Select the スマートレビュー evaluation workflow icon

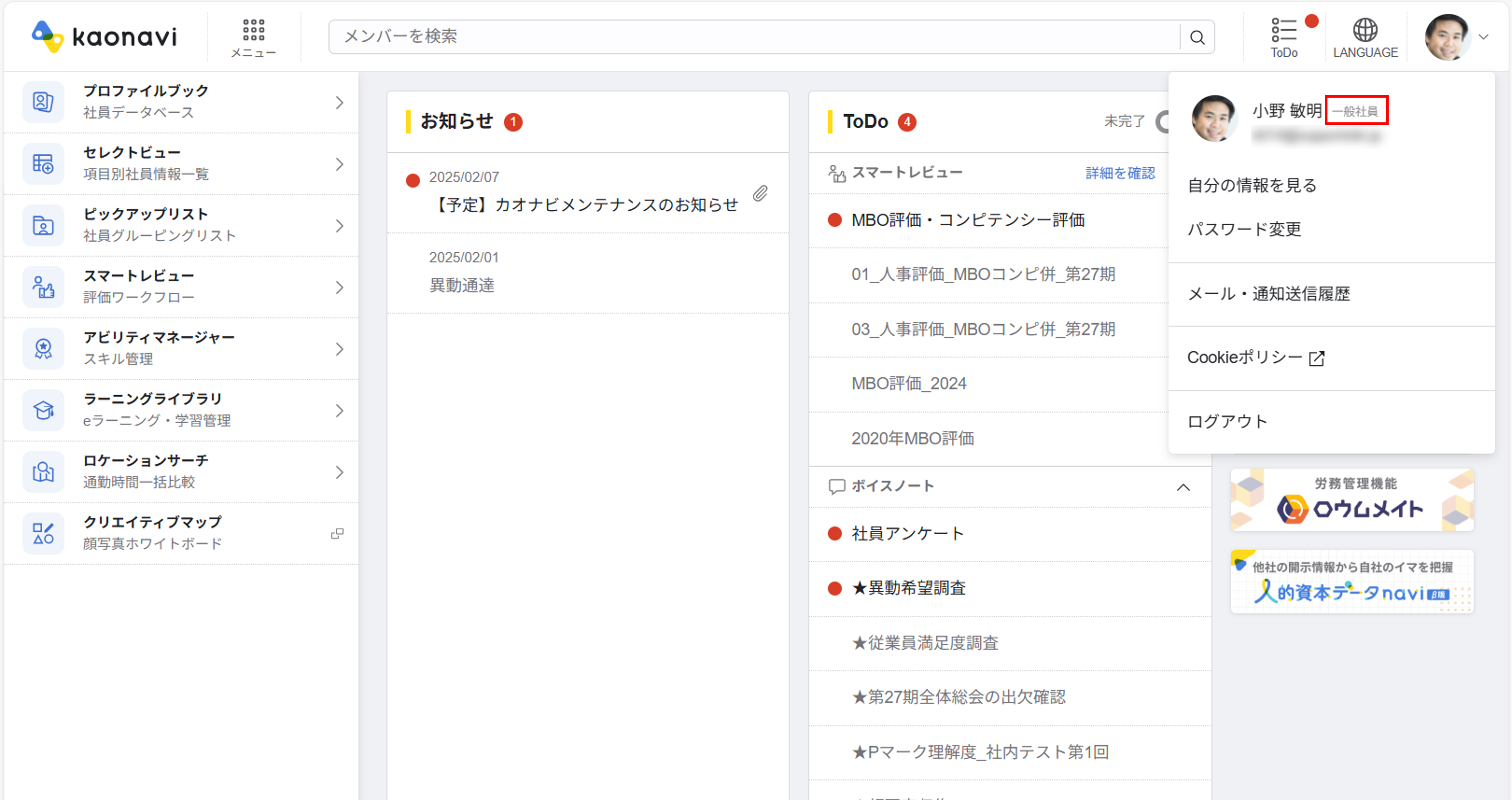43,287
